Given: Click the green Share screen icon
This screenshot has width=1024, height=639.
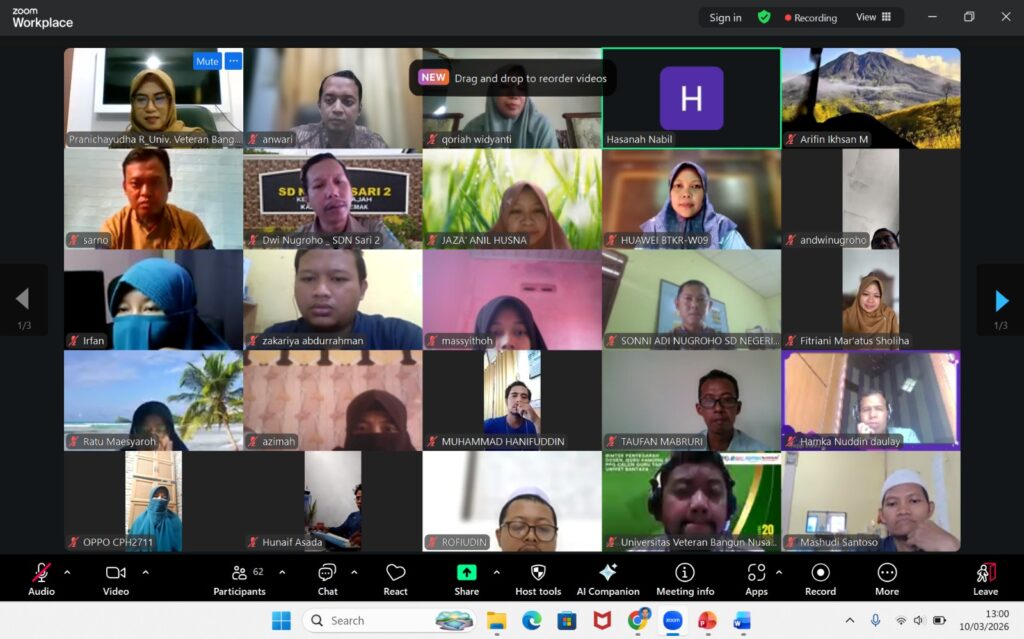Looking at the screenshot, I should [x=466, y=573].
